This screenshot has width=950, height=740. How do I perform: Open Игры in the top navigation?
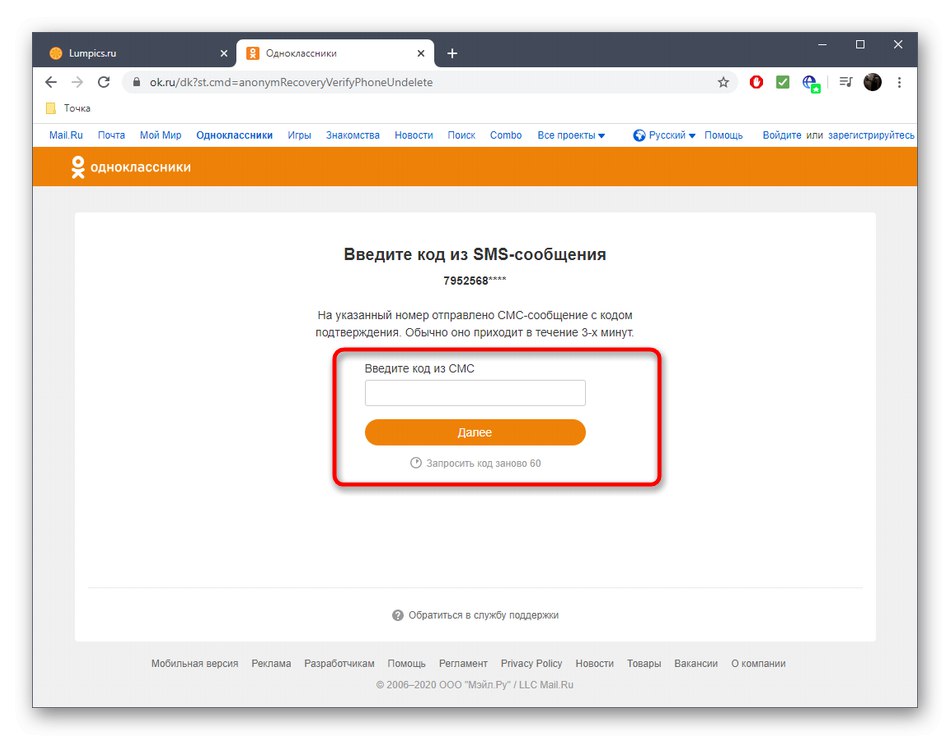point(299,135)
